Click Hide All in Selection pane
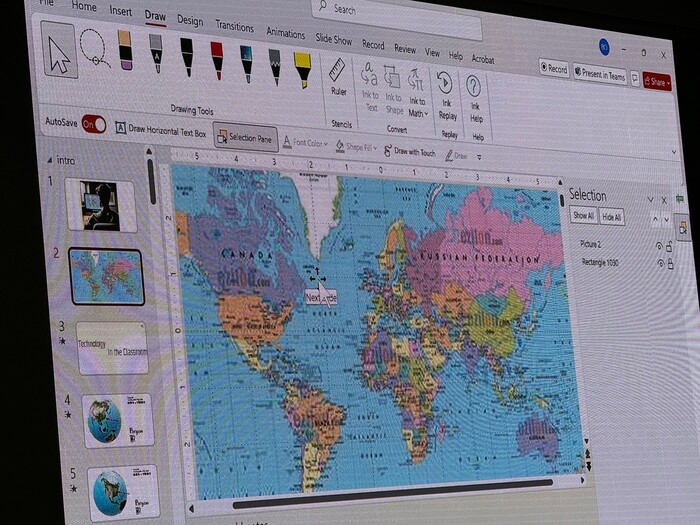 [x=611, y=217]
